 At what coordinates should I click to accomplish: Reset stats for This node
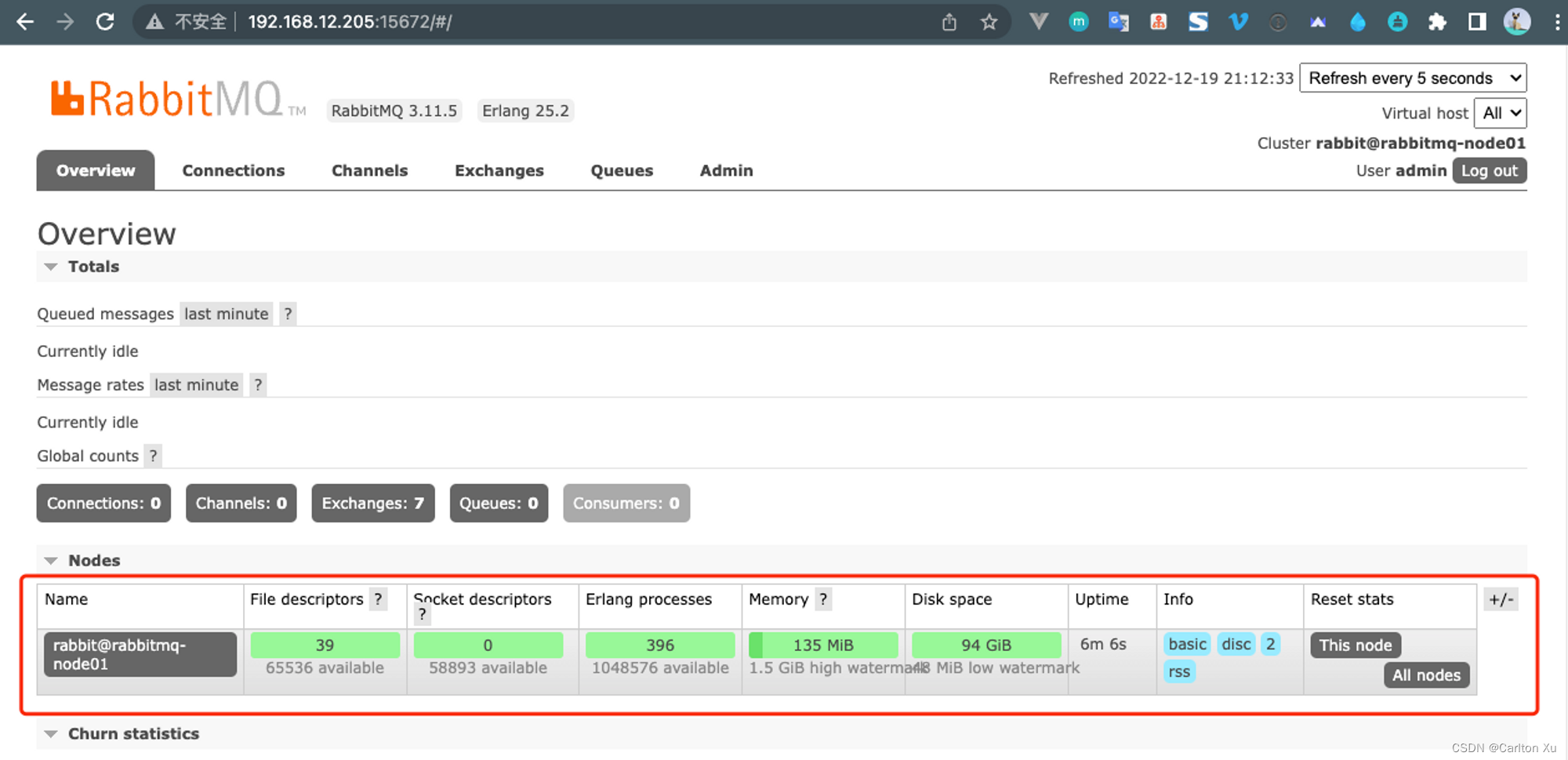(1355, 645)
